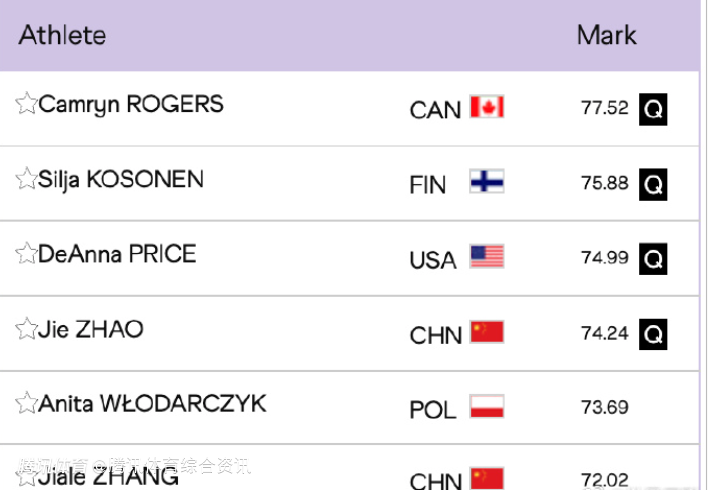Click China flag beside Jie ZHAO
708x490 pixels.
[x=487, y=332]
